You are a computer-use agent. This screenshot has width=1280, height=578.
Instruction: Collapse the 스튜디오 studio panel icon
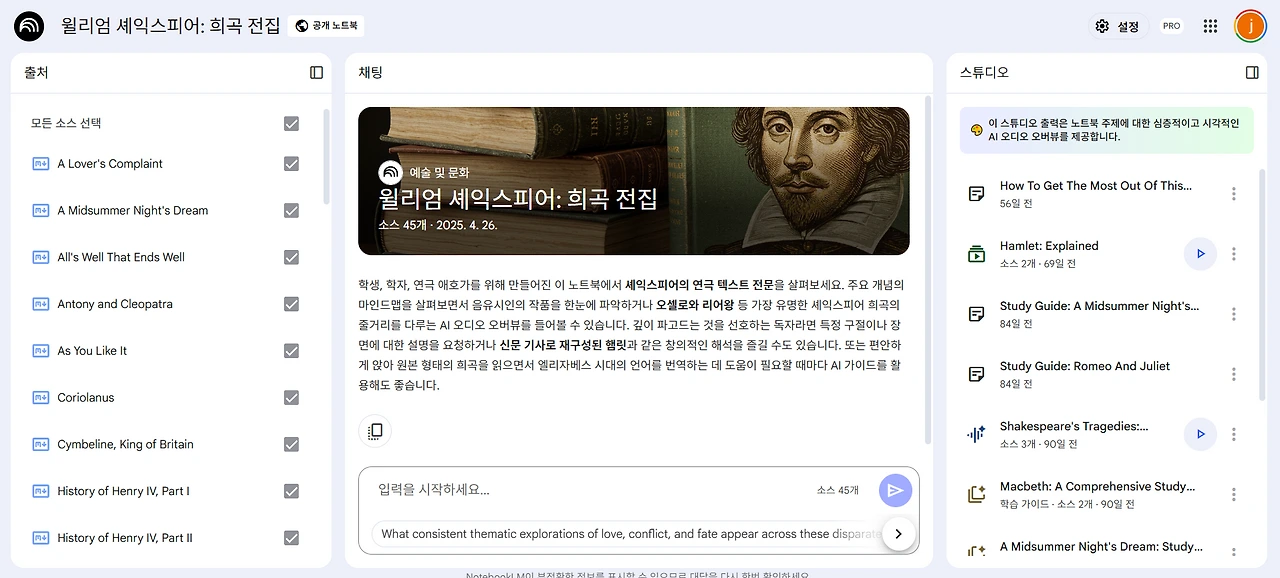coord(1252,73)
